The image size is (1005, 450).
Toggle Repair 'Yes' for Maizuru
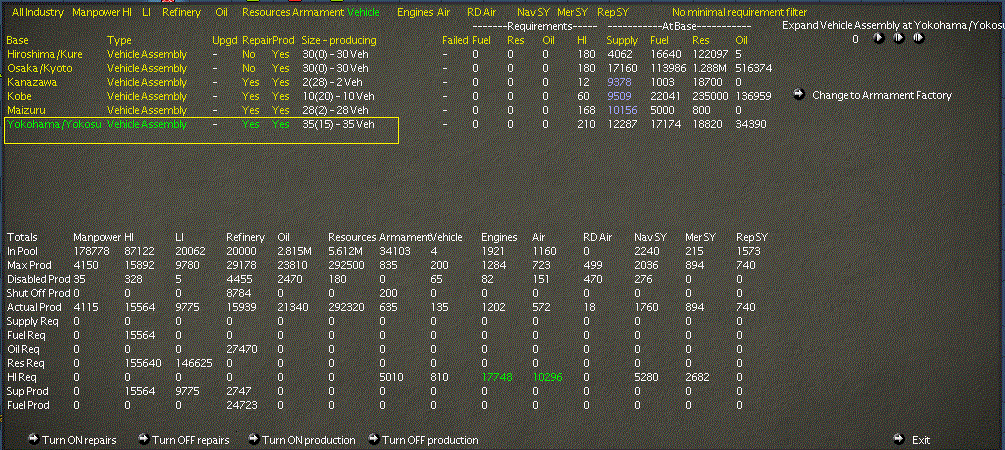click(251, 110)
